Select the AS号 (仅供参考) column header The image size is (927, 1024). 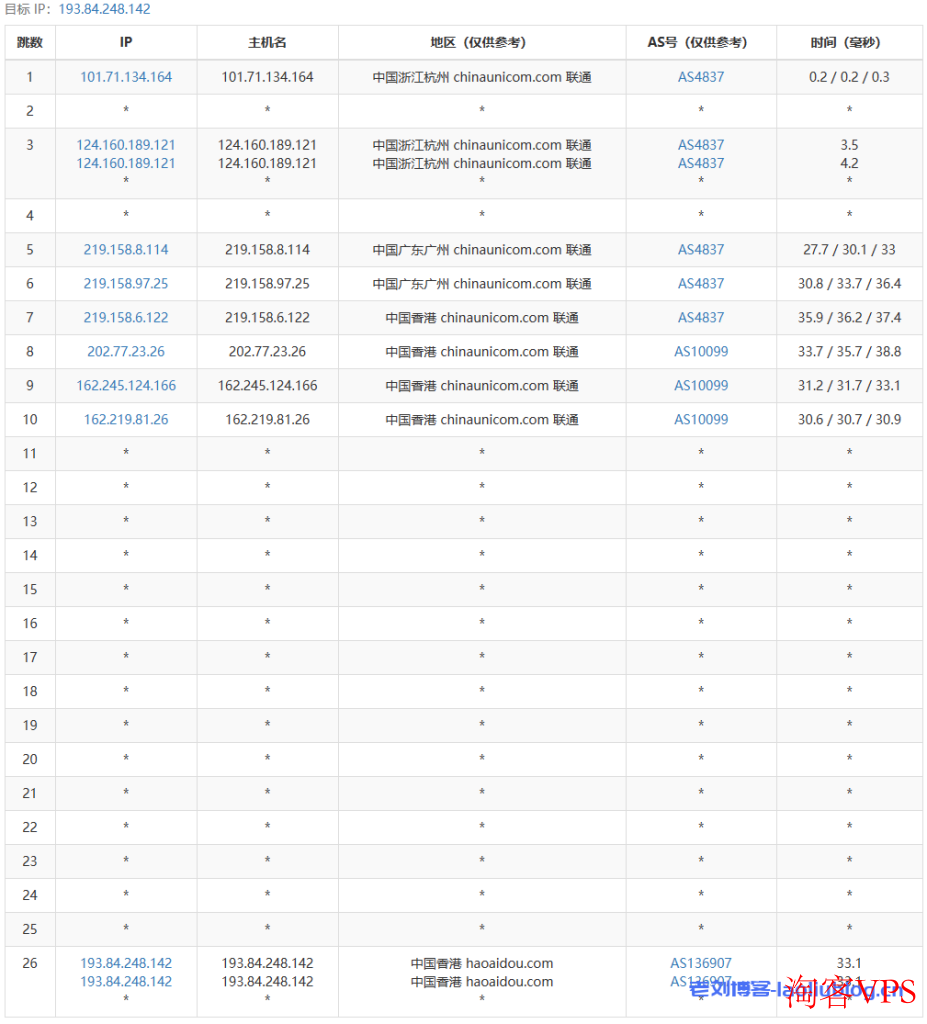pos(701,42)
